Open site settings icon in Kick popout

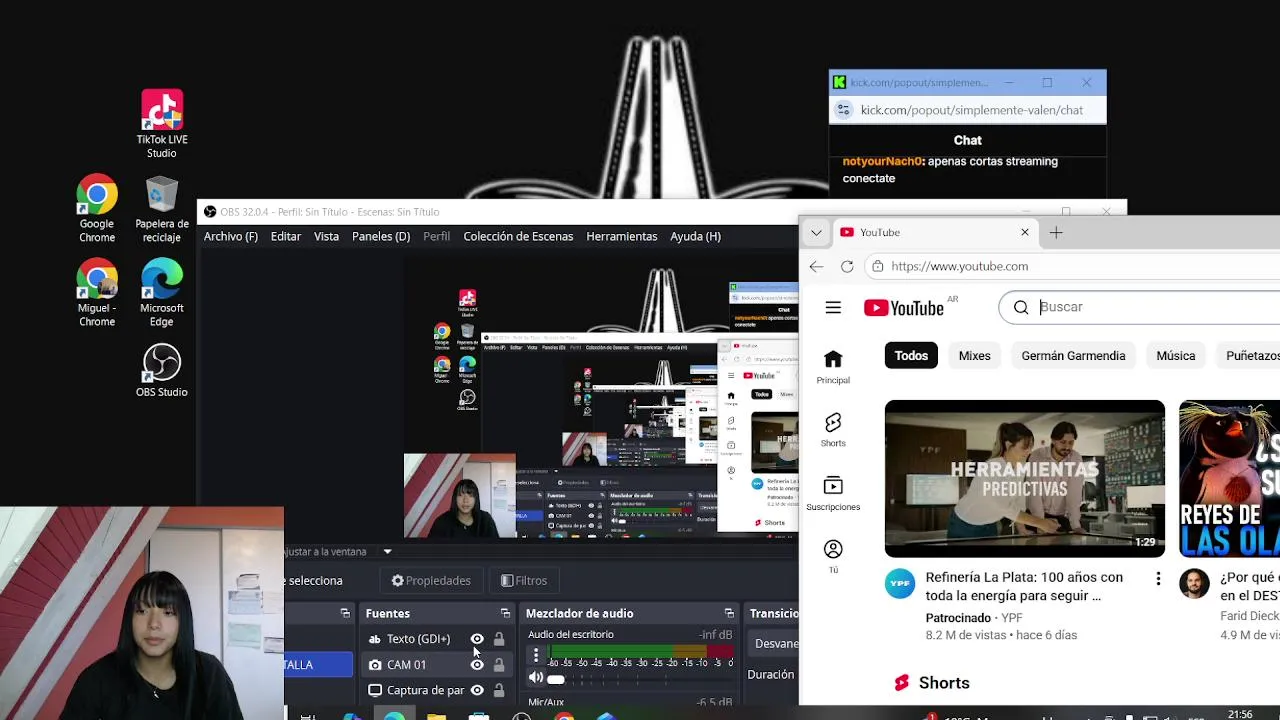(843, 110)
